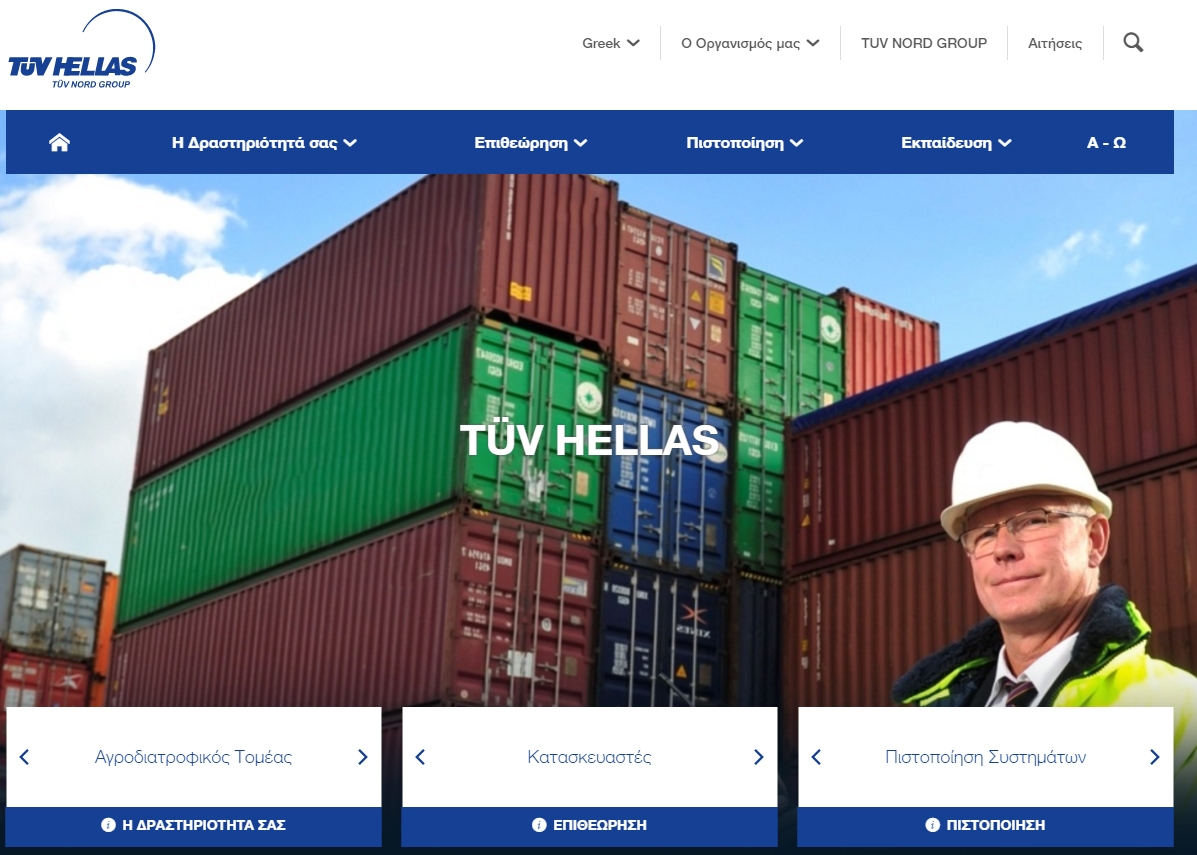Expand the Η Δραστηριότητά σας menu
1197x855 pixels.
point(264,143)
